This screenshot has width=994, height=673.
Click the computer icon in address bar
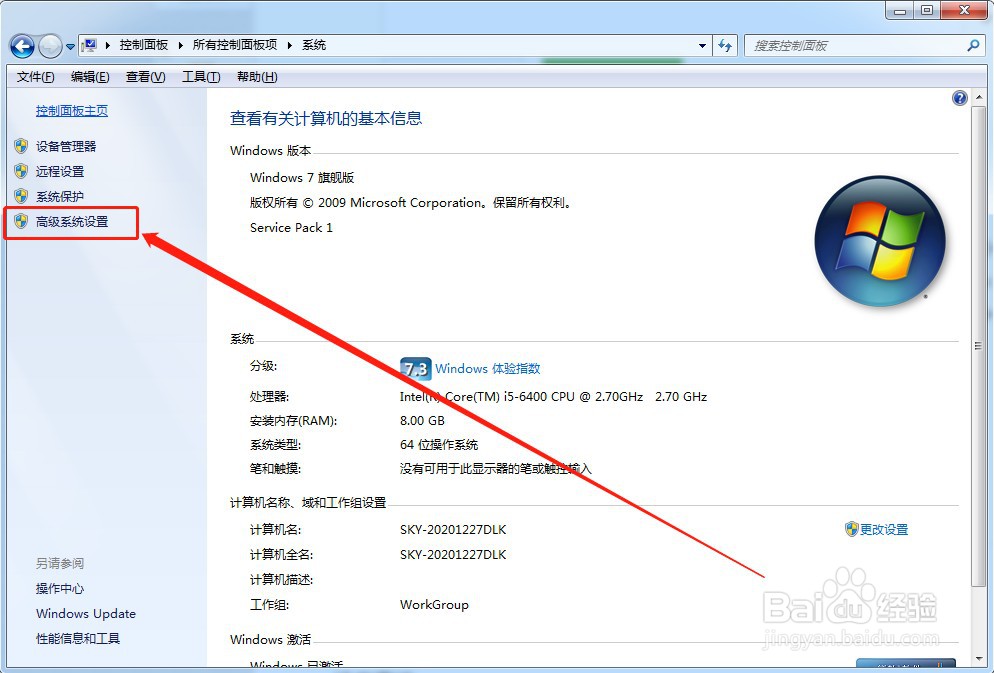coord(90,45)
